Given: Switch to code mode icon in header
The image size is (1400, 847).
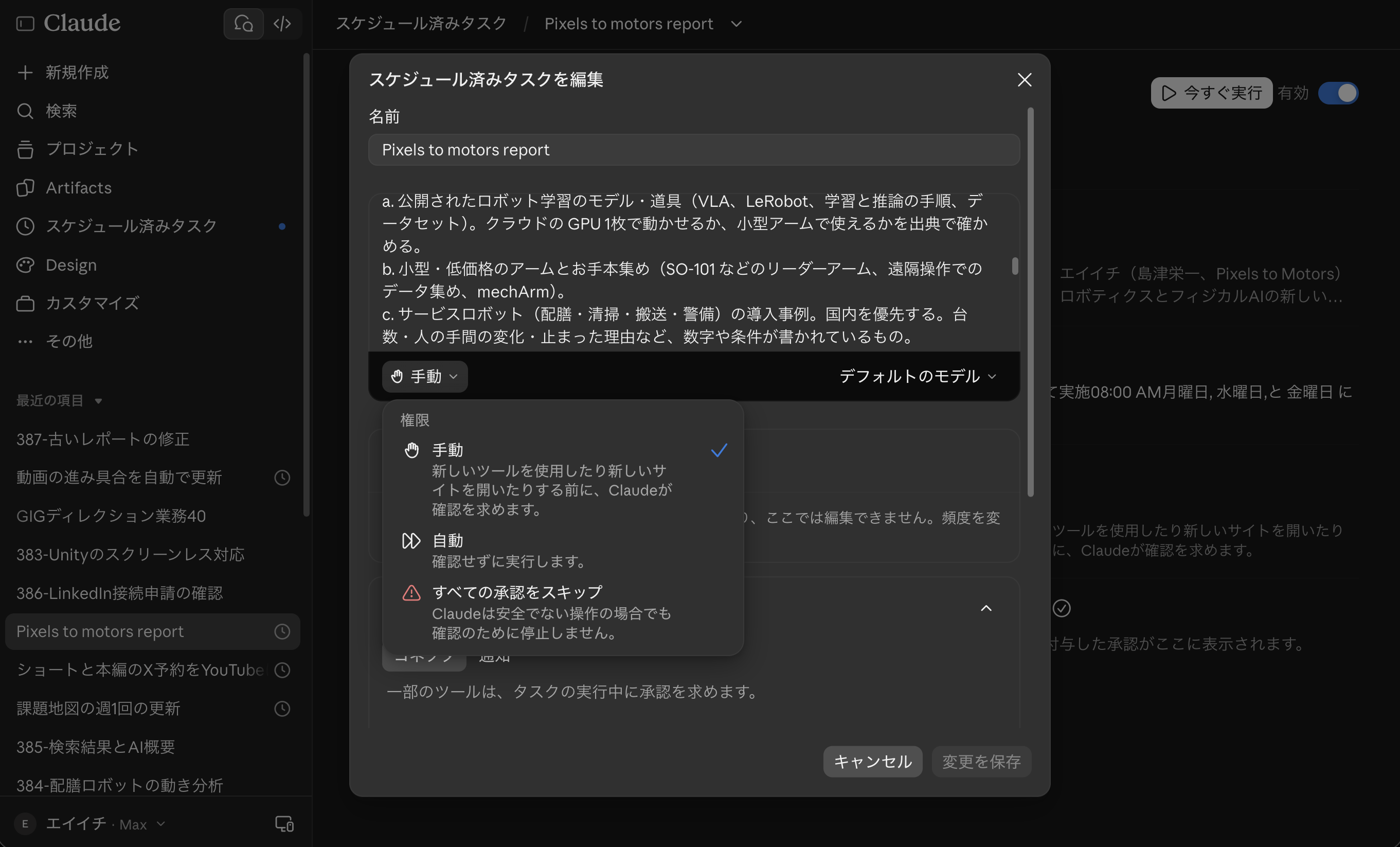Looking at the screenshot, I should (x=282, y=23).
